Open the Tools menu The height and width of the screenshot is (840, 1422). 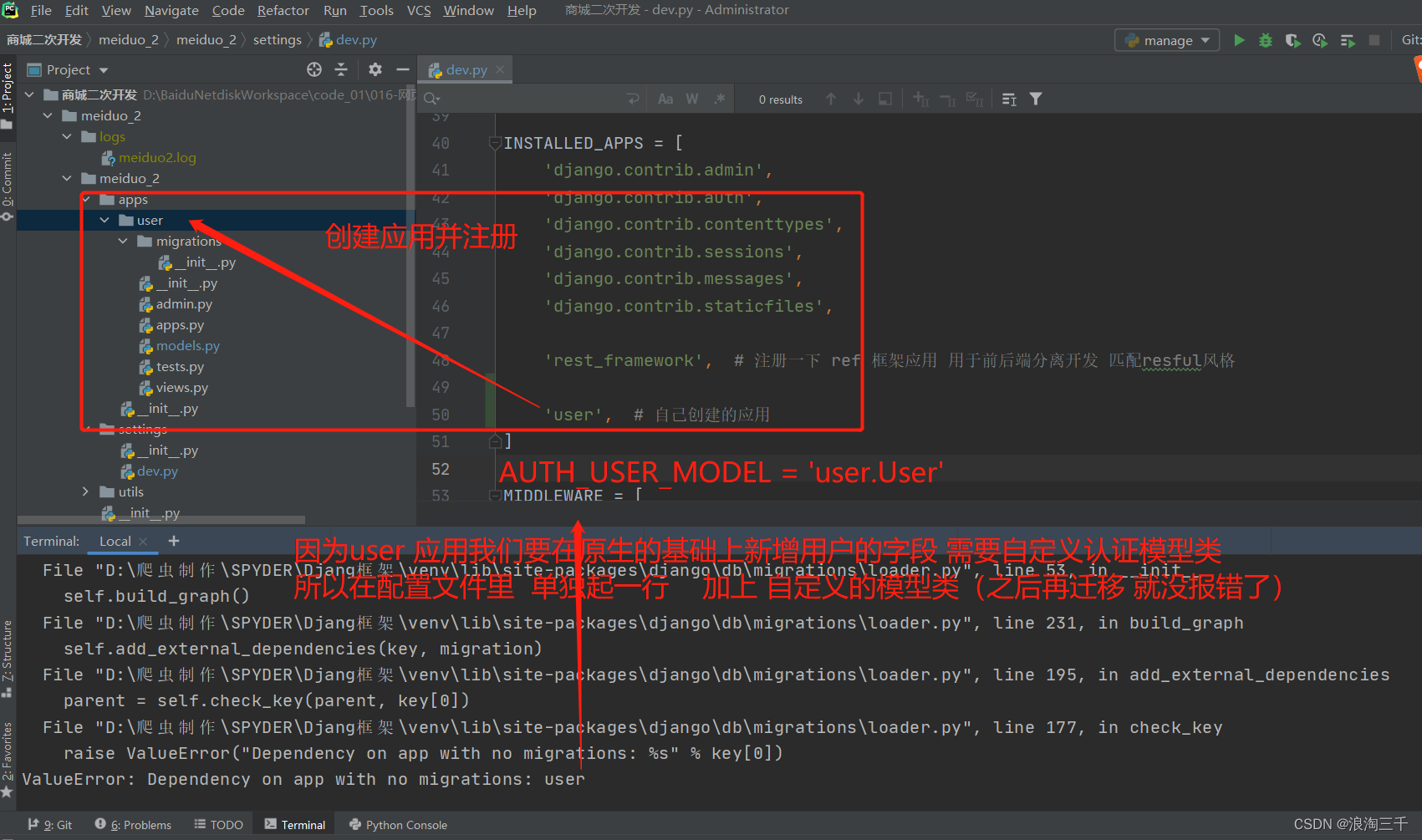coord(376,10)
